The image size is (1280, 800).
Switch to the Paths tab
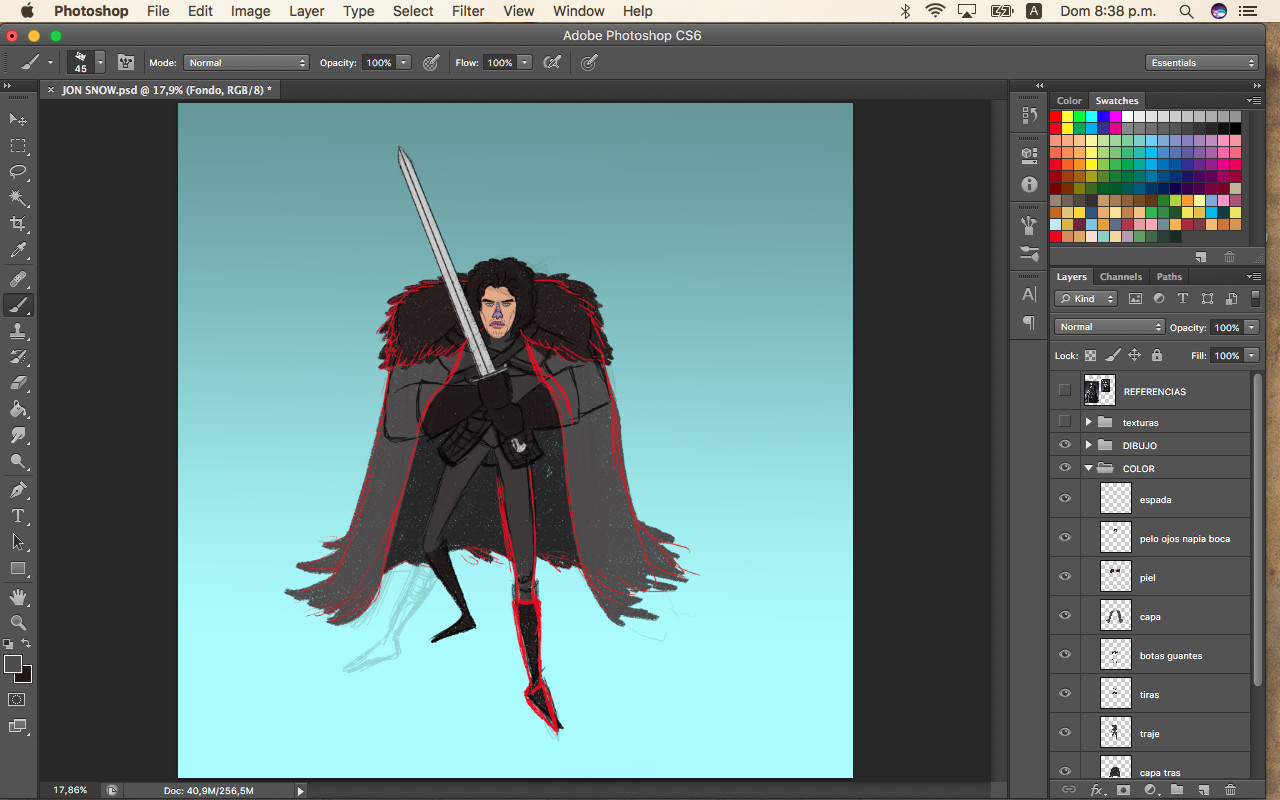[1169, 277]
